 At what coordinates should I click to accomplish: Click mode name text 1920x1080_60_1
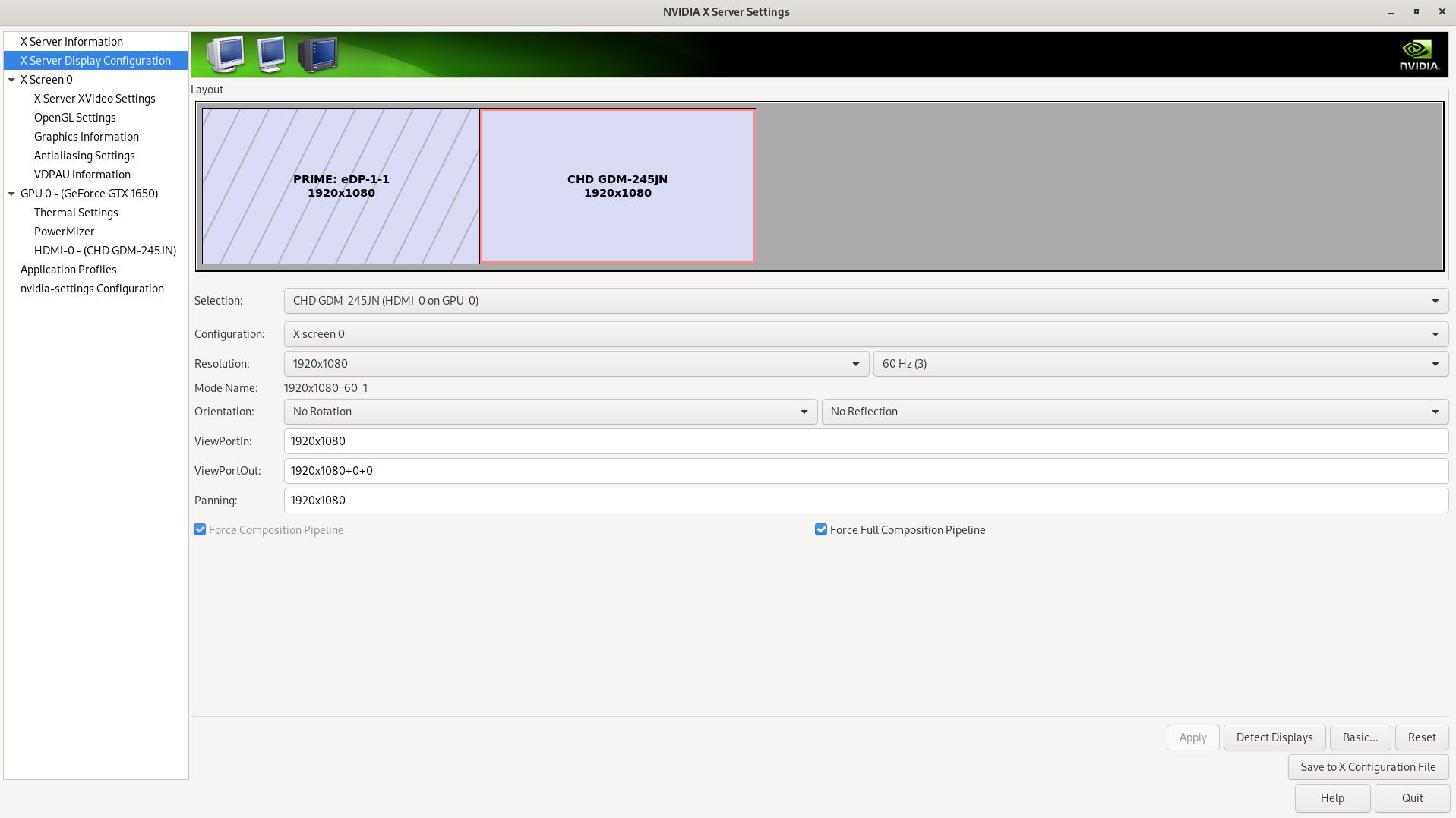pyautogui.click(x=326, y=388)
